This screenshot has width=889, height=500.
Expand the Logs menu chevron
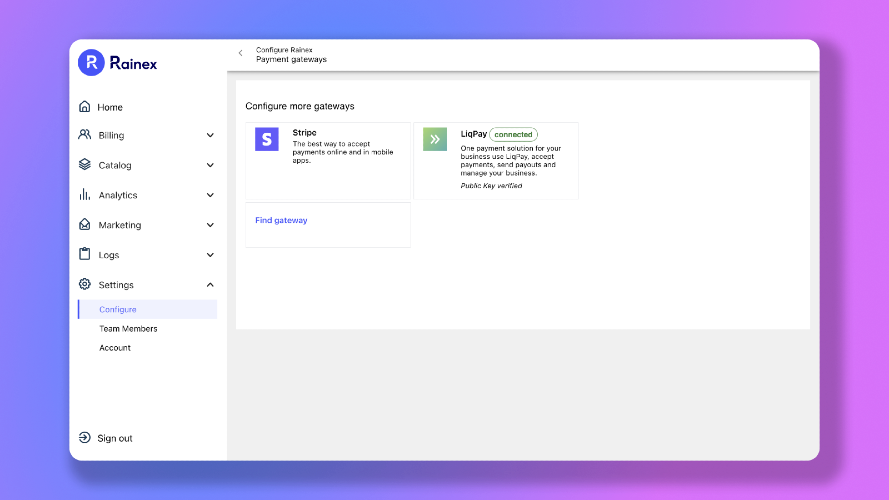tap(210, 255)
